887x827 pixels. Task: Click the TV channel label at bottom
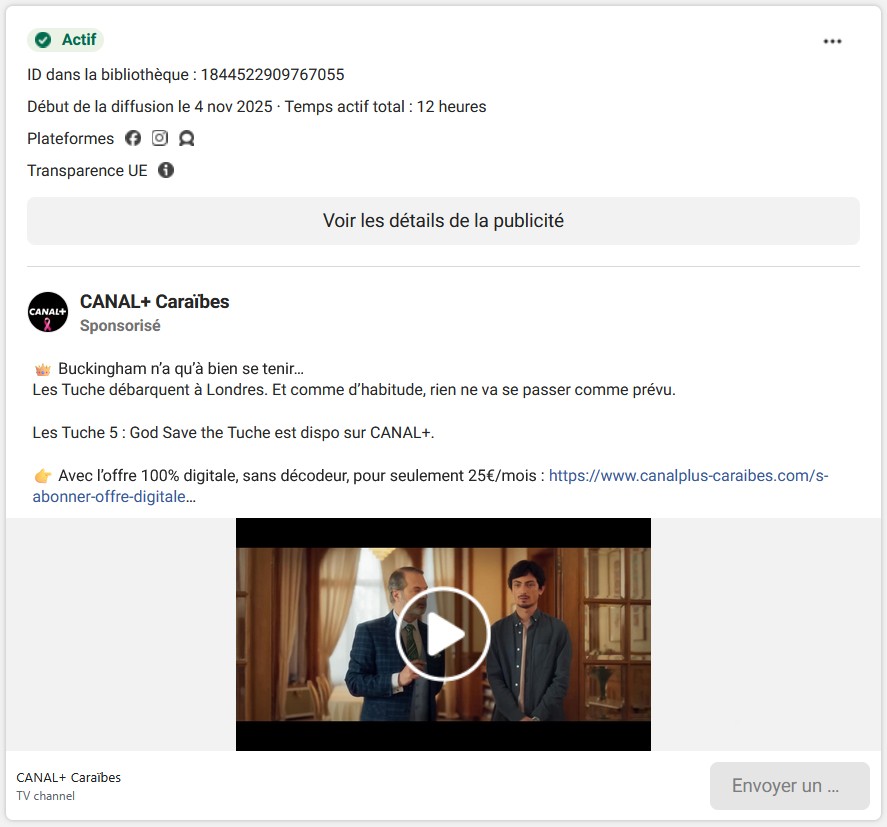click(45, 796)
